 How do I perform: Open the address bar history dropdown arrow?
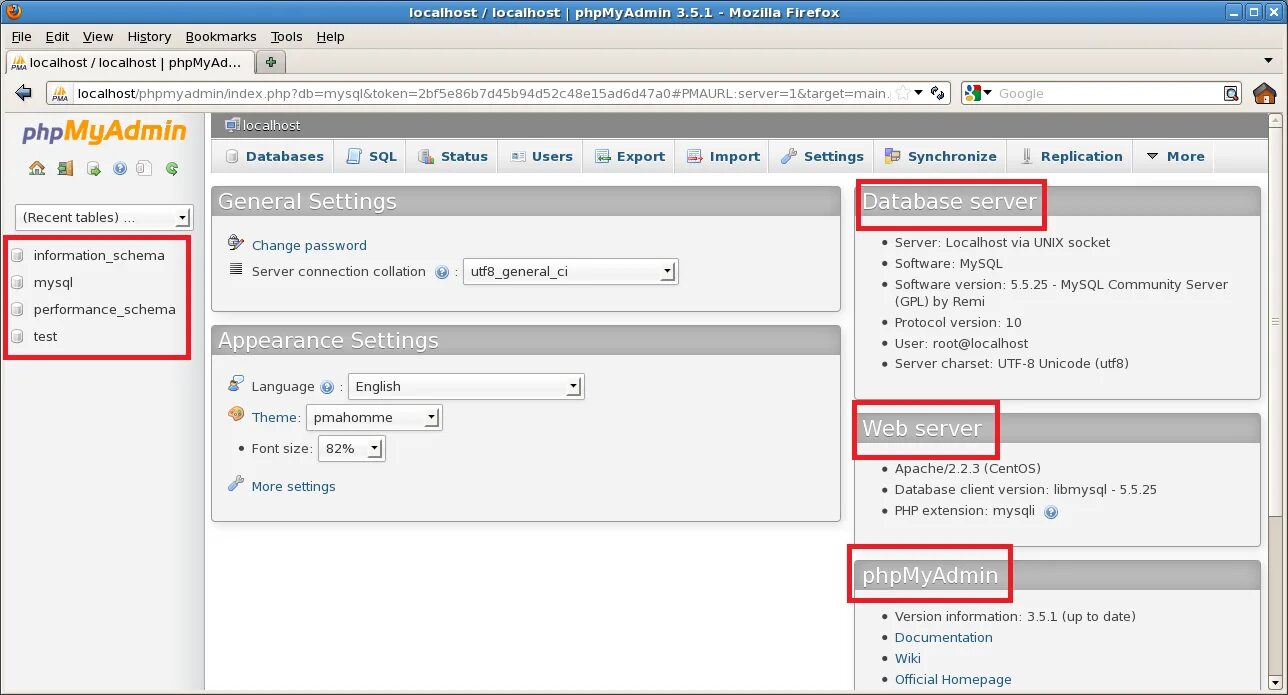919,93
